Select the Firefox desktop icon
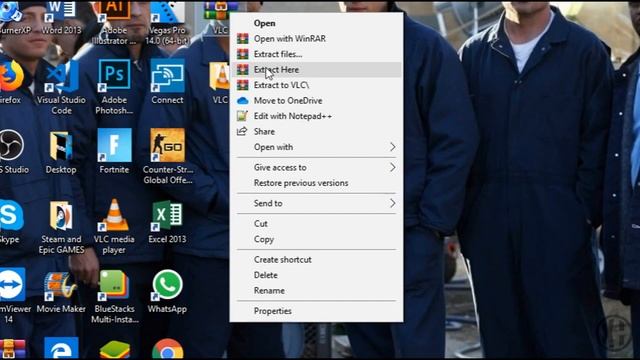This screenshot has width=640, height=360. [x=11, y=81]
